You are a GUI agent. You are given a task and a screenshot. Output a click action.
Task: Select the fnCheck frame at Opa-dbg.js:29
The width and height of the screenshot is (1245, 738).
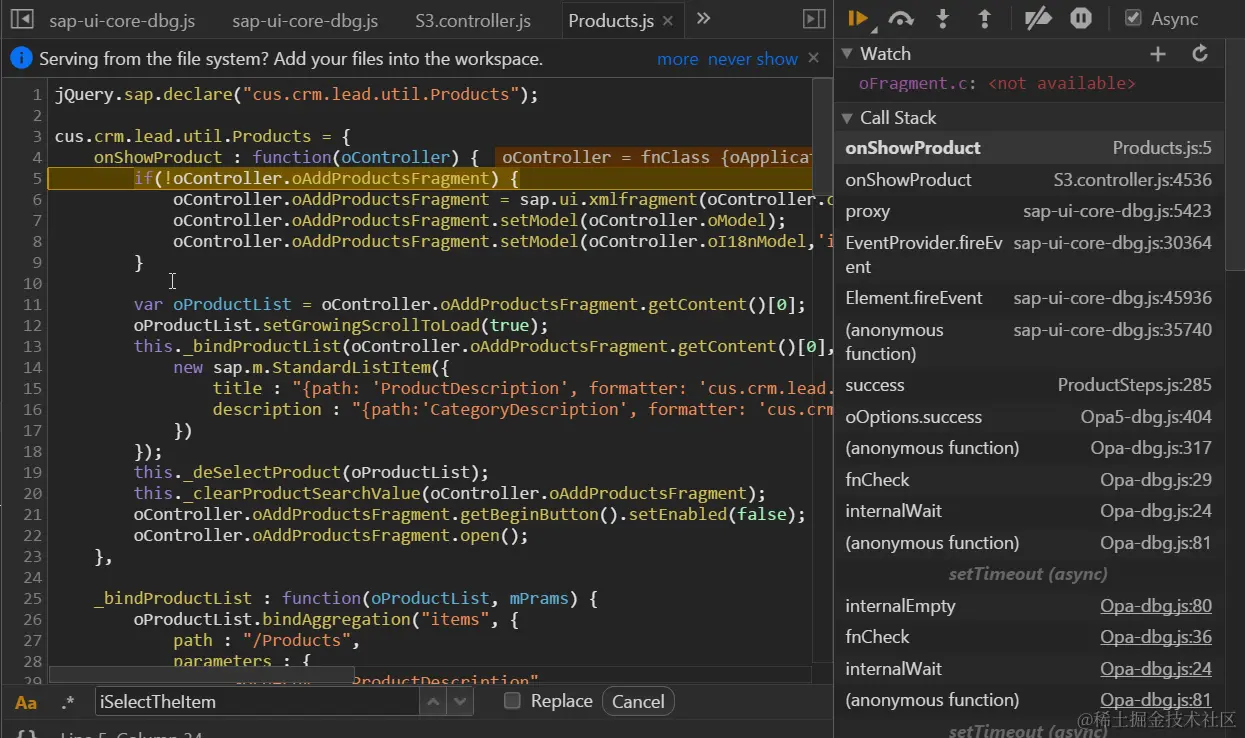click(1028, 480)
